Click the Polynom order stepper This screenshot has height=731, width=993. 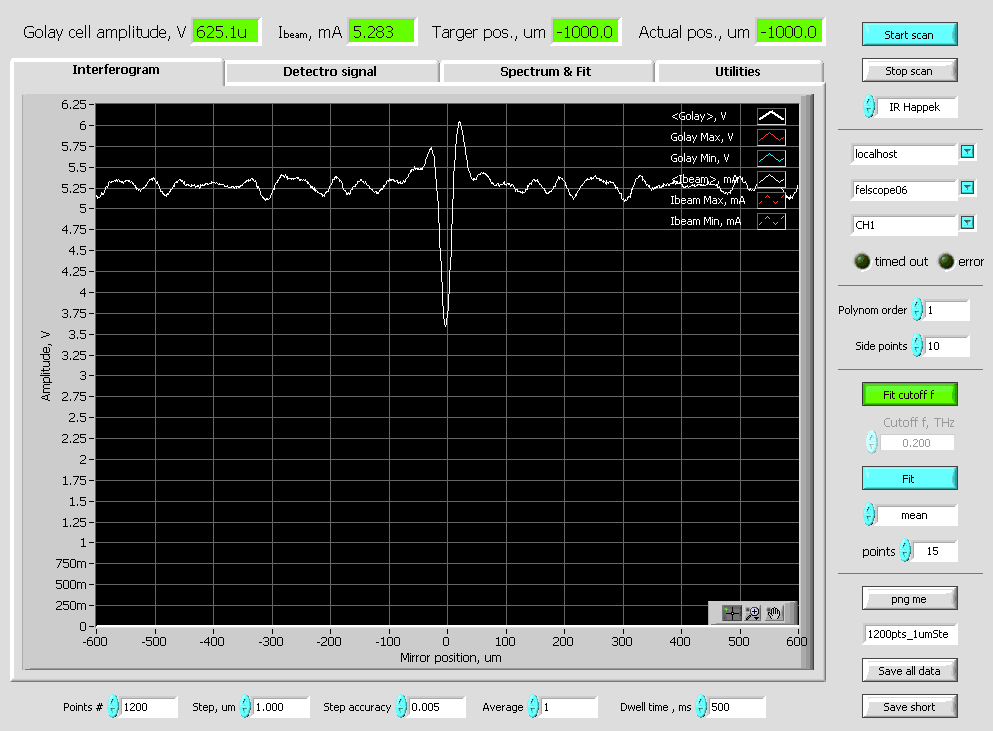click(917, 309)
